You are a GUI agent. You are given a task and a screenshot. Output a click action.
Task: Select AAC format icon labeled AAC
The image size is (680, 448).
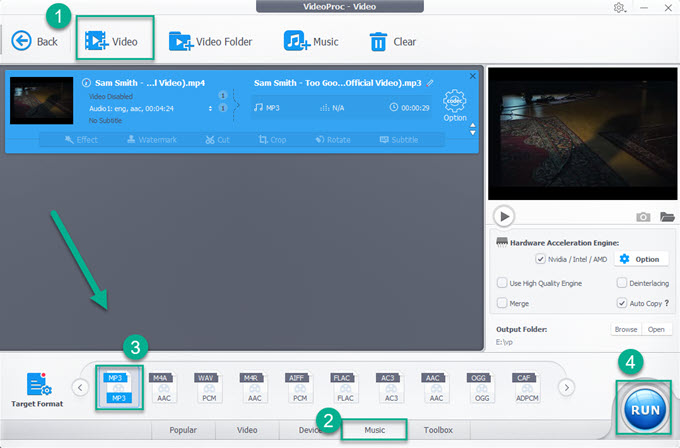(x=436, y=387)
